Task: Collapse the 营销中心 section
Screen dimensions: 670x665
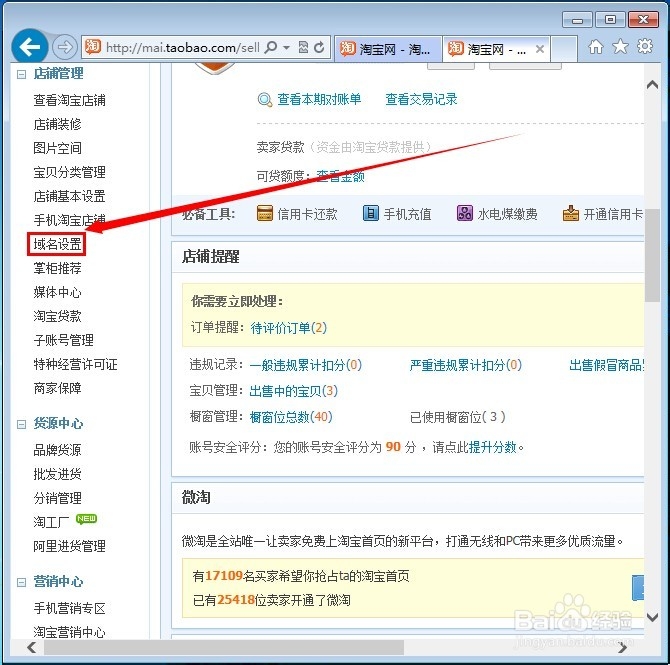Action: pos(21,582)
